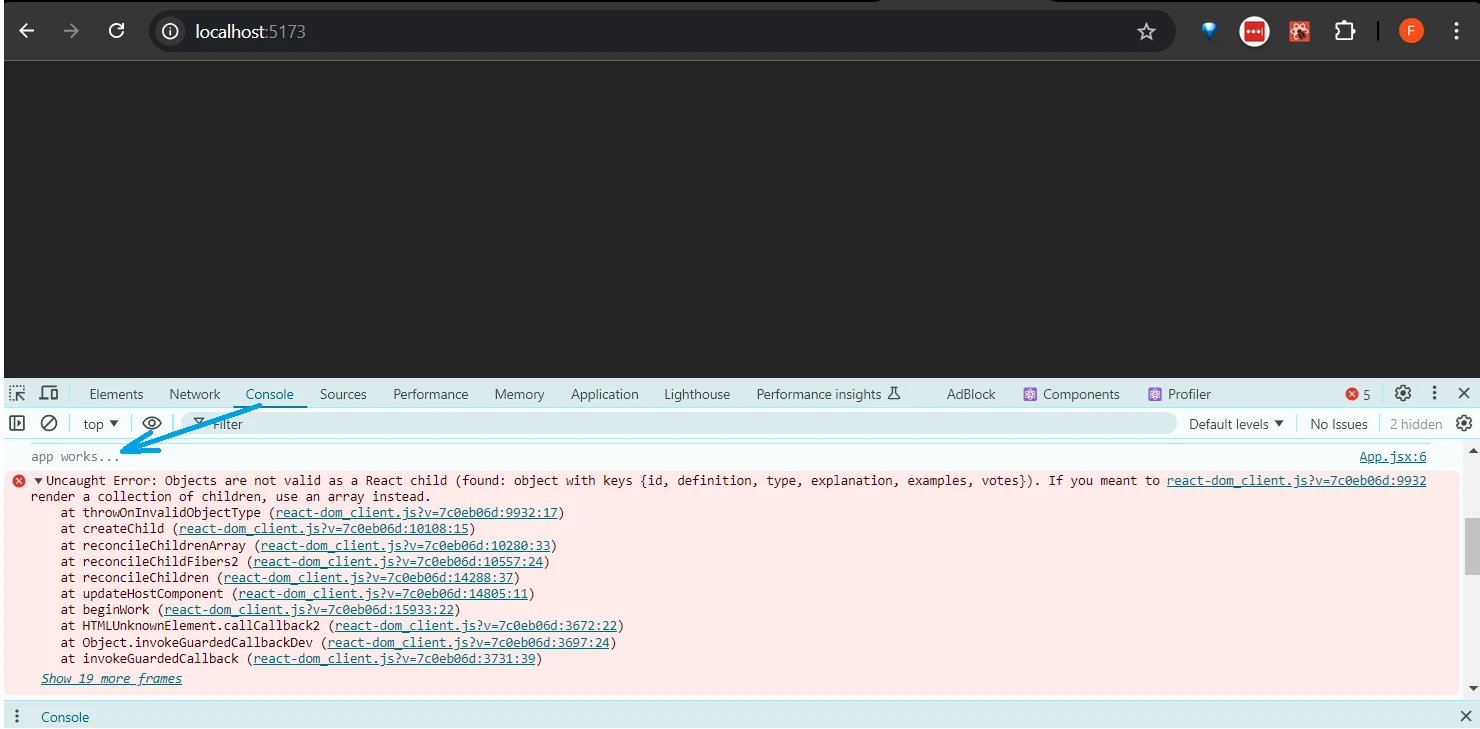Viewport: 1480px width, 729px height.
Task: Open the AdBlock tab
Action: [971, 394]
